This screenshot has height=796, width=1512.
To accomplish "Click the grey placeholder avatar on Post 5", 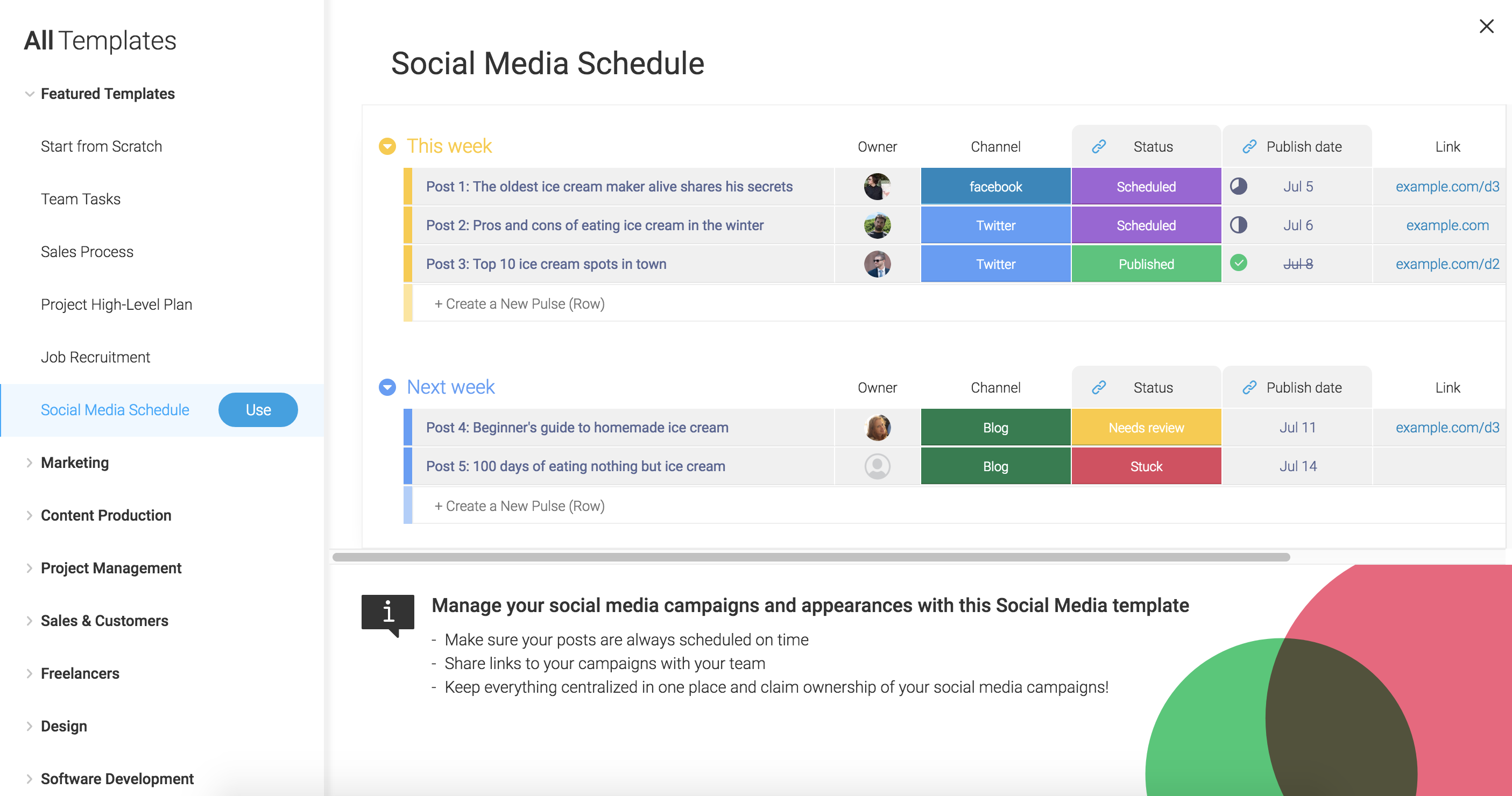I will [x=877, y=466].
